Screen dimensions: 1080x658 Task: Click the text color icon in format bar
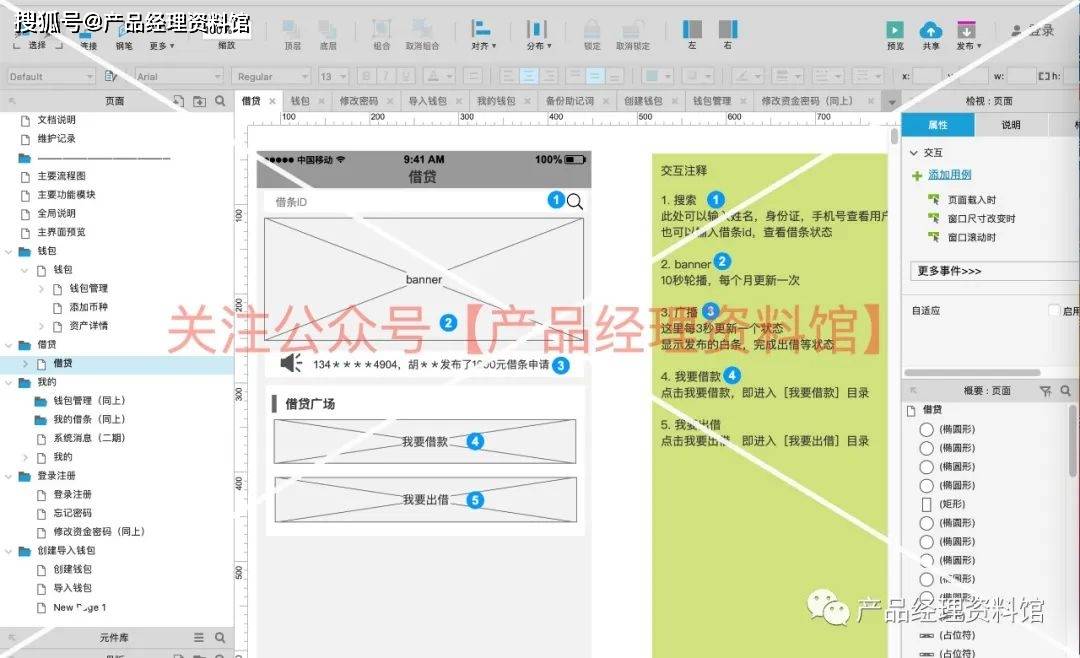[433, 76]
